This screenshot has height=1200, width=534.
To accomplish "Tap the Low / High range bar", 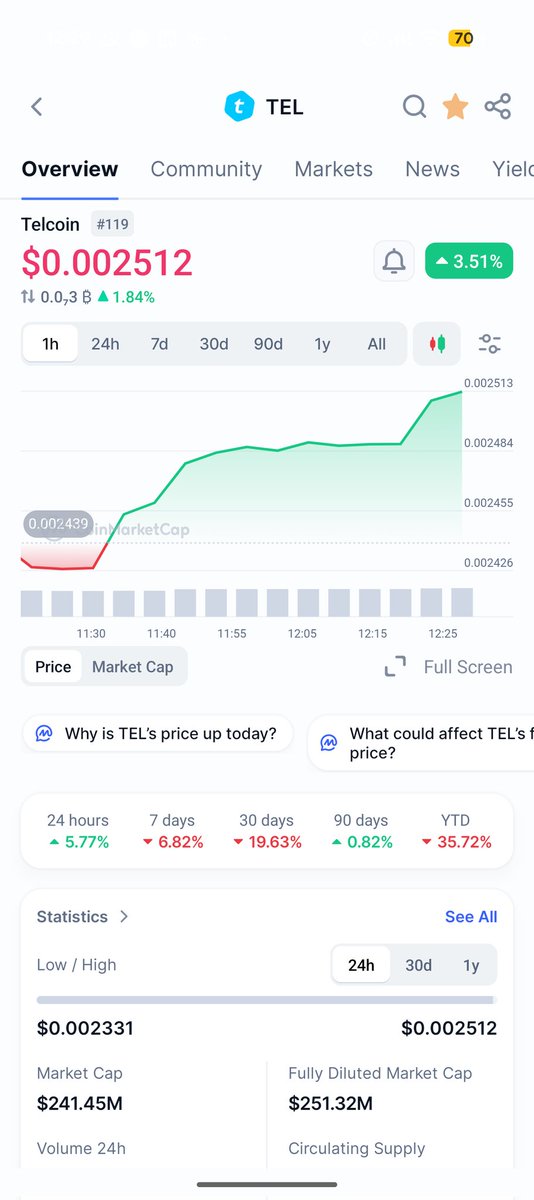I will (x=266, y=999).
